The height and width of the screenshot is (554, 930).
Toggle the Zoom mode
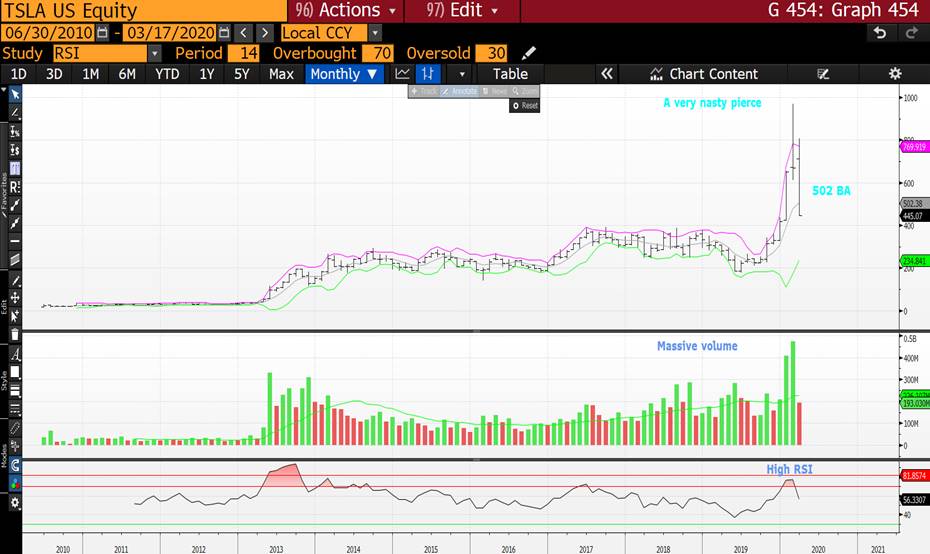point(525,91)
